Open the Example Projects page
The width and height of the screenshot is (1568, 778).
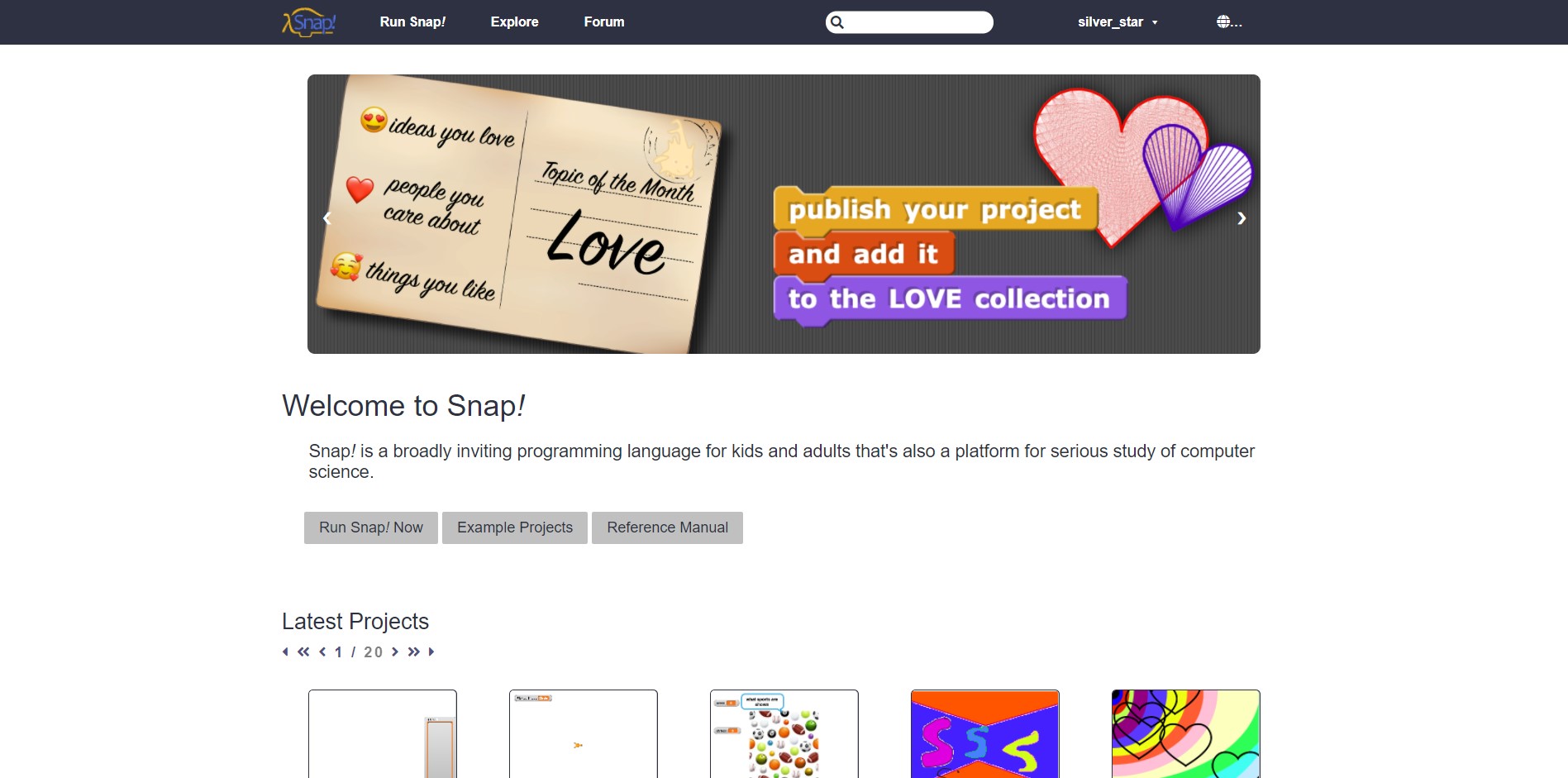pos(514,527)
